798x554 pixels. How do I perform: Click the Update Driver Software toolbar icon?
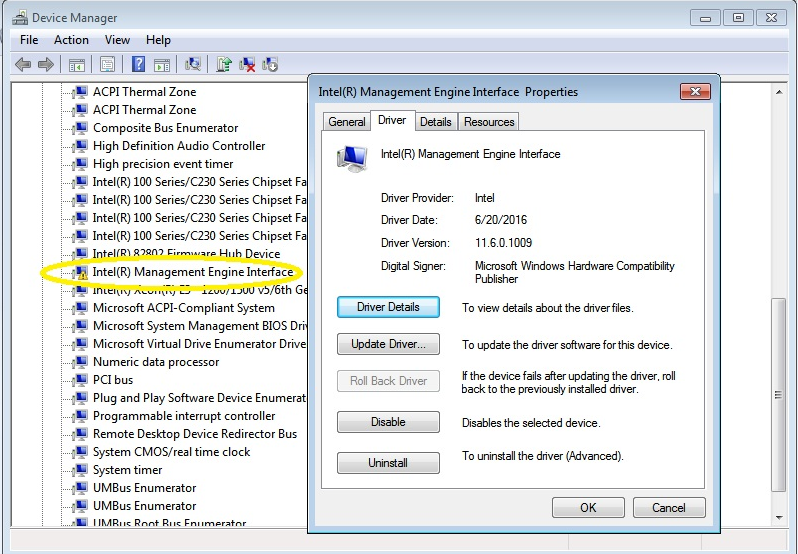[224, 64]
